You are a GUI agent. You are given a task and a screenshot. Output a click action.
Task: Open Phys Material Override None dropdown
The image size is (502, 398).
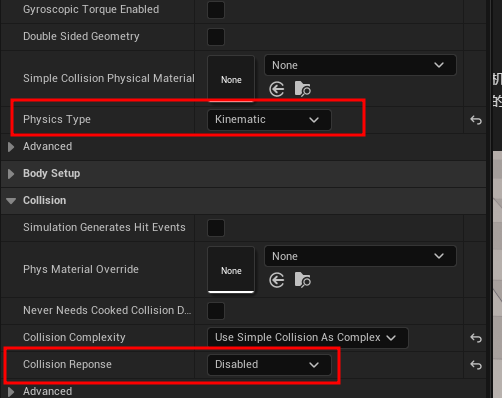click(x=360, y=256)
